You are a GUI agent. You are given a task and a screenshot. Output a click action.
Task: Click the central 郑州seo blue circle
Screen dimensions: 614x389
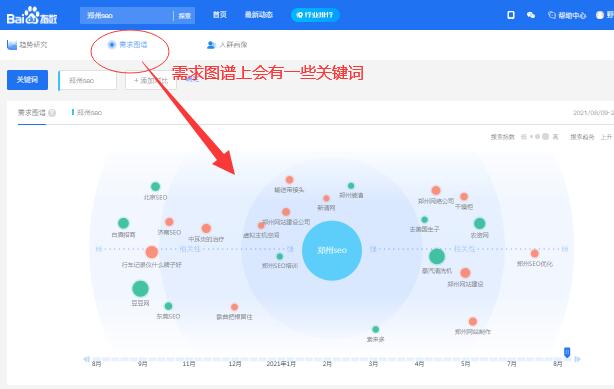(x=332, y=250)
